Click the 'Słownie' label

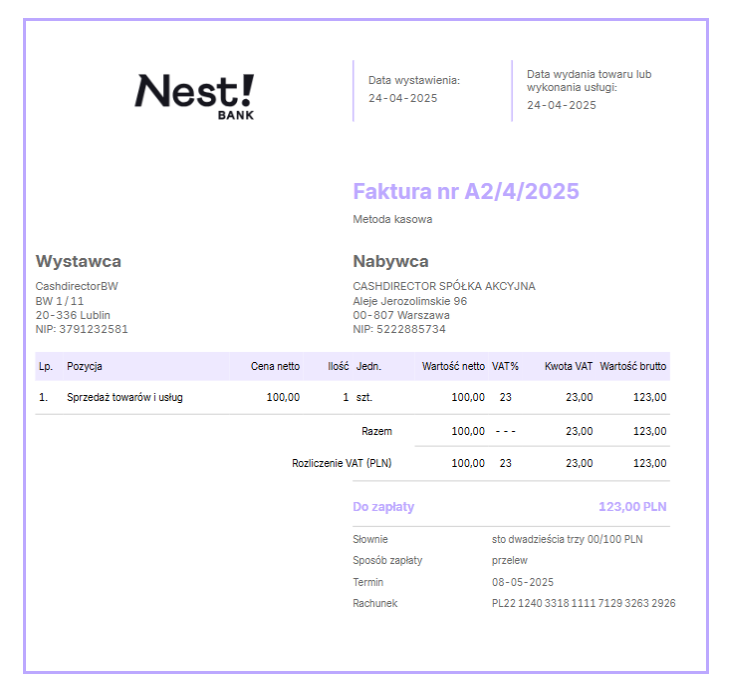[x=370, y=539]
